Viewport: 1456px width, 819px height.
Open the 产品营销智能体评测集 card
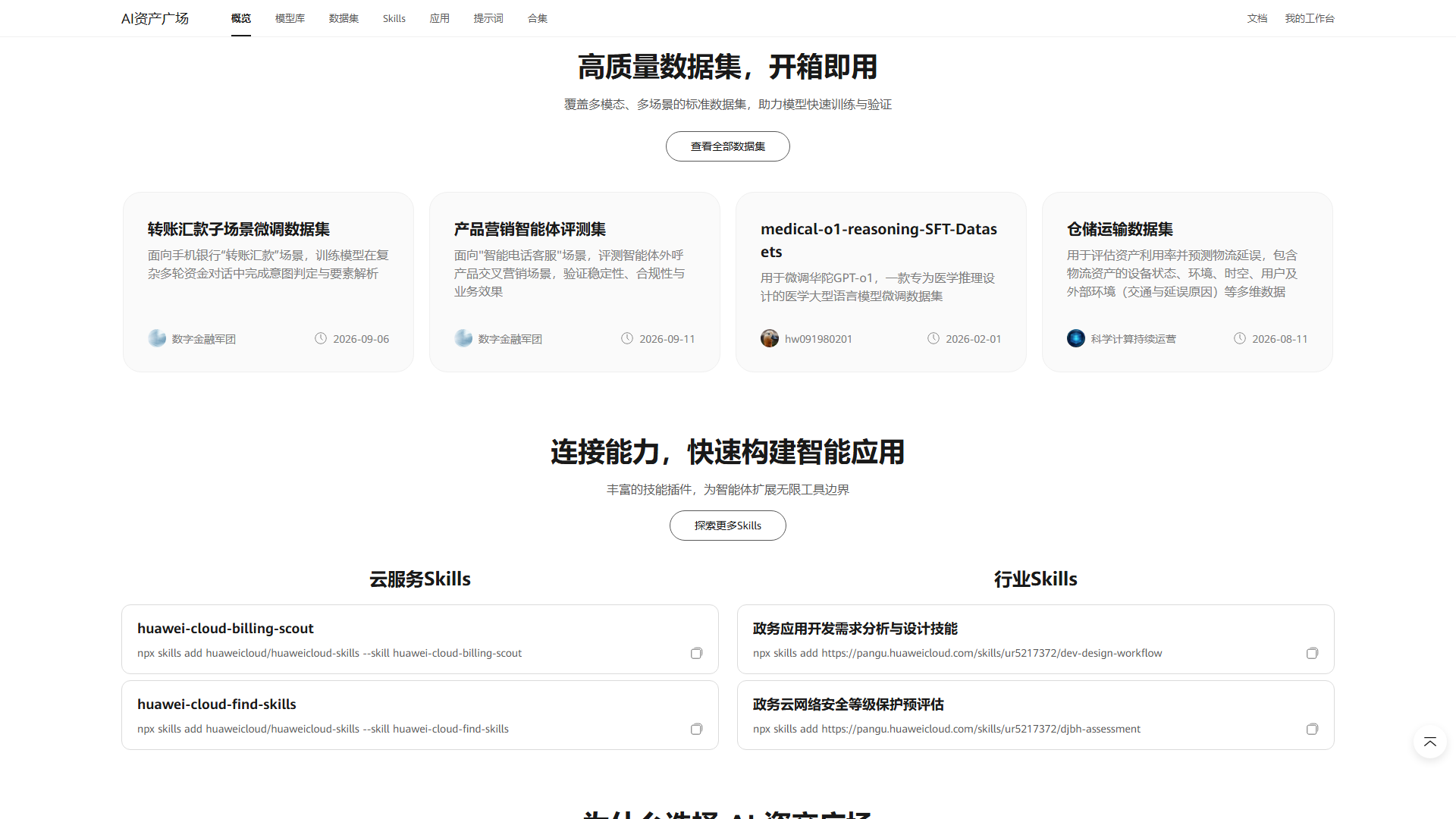(575, 282)
